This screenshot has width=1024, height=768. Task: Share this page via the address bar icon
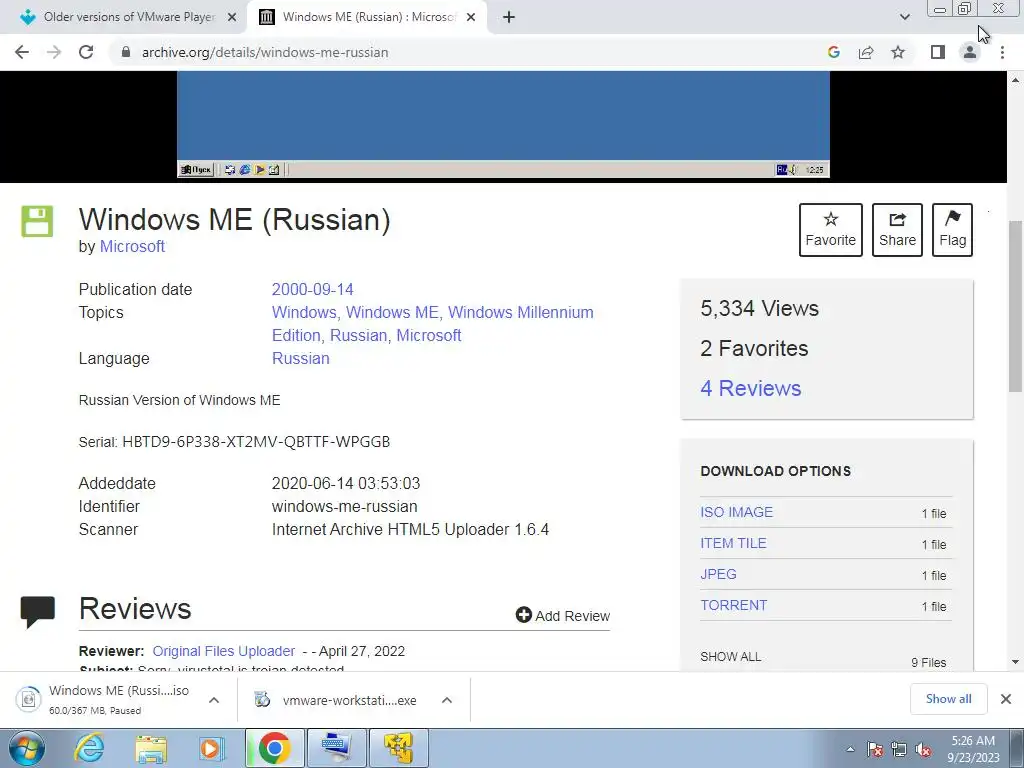(x=866, y=52)
